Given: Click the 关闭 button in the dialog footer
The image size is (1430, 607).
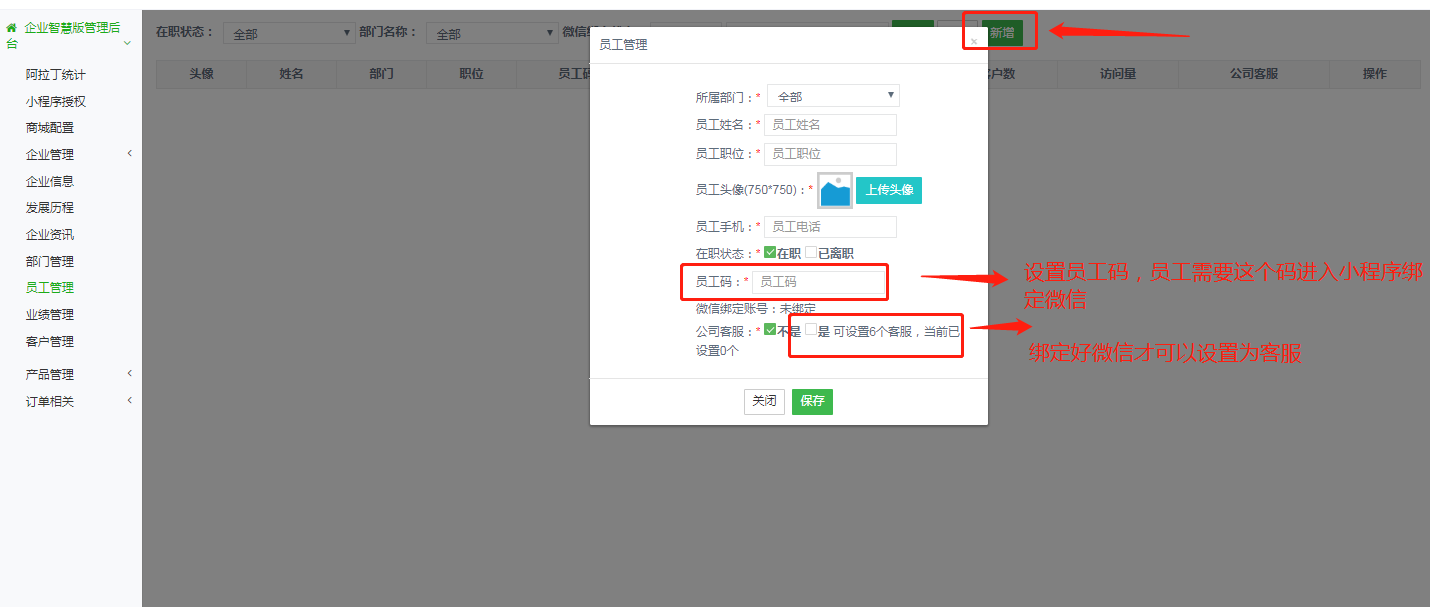Looking at the screenshot, I should (x=764, y=401).
